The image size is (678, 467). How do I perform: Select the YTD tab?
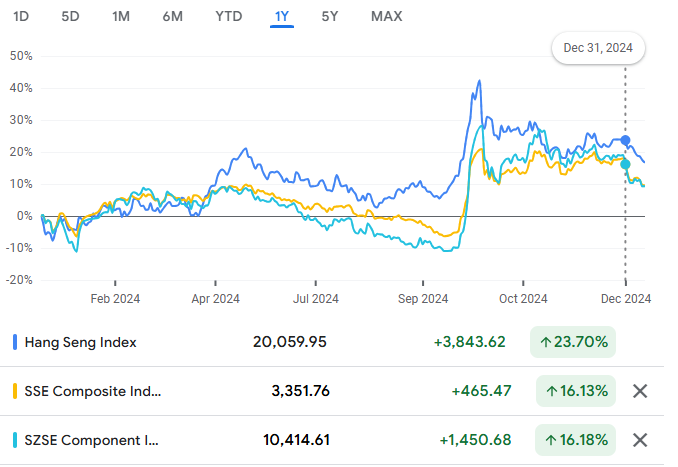pyautogui.click(x=228, y=16)
